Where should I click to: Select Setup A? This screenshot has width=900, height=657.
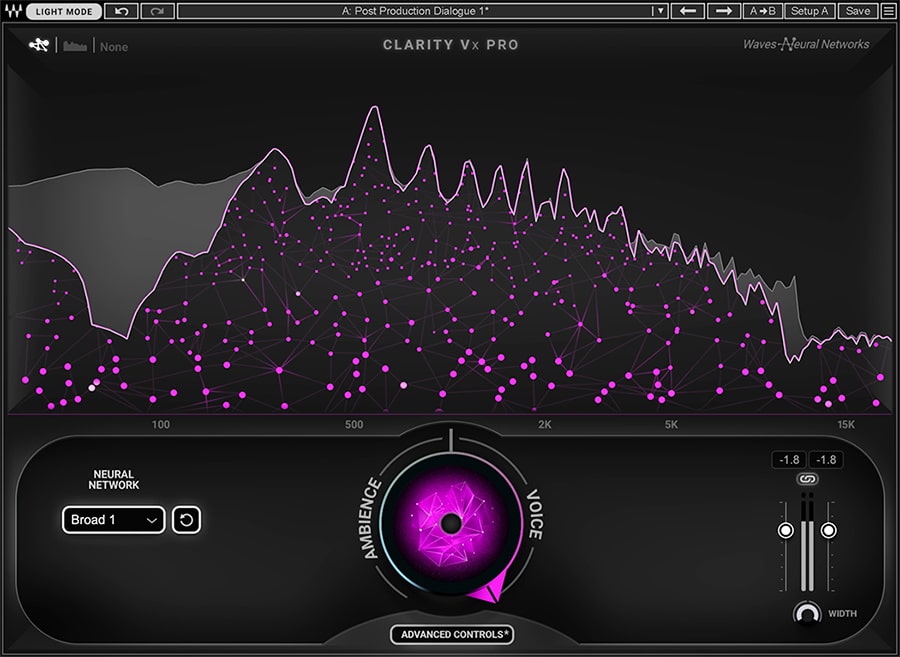click(809, 11)
